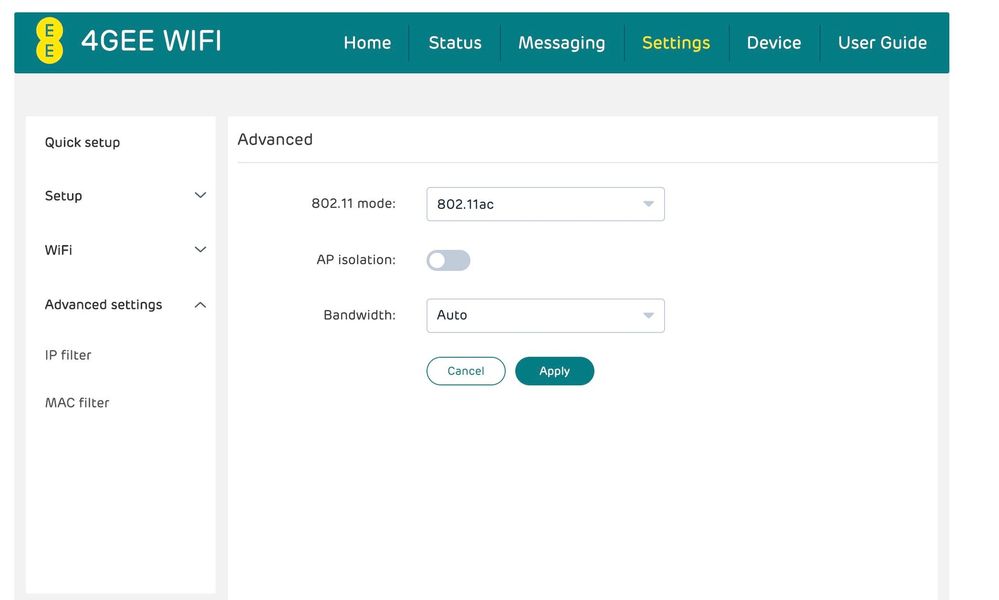Open the IP filter page
The image size is (999, 600).
click(68, 355)
